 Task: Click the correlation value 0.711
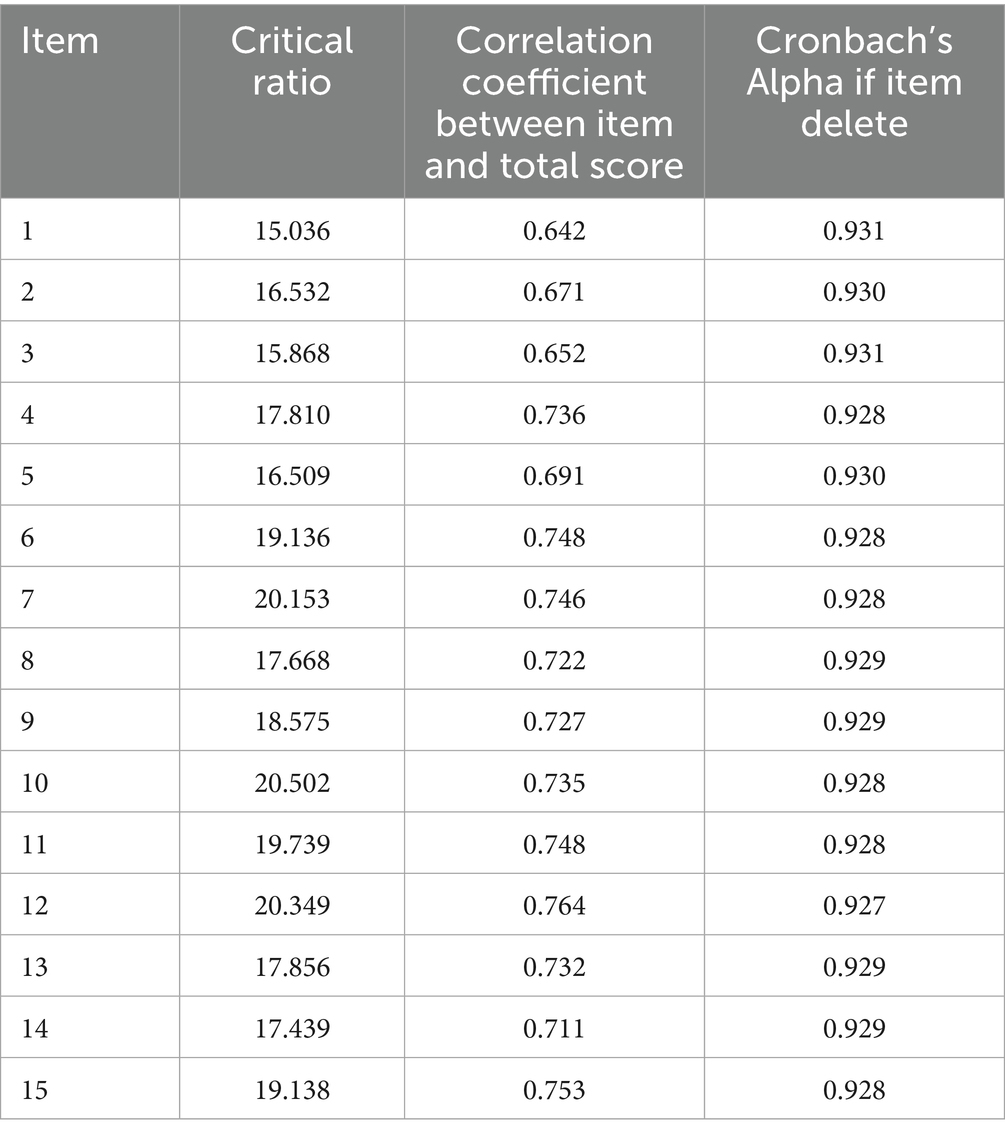coord(554,1028)
